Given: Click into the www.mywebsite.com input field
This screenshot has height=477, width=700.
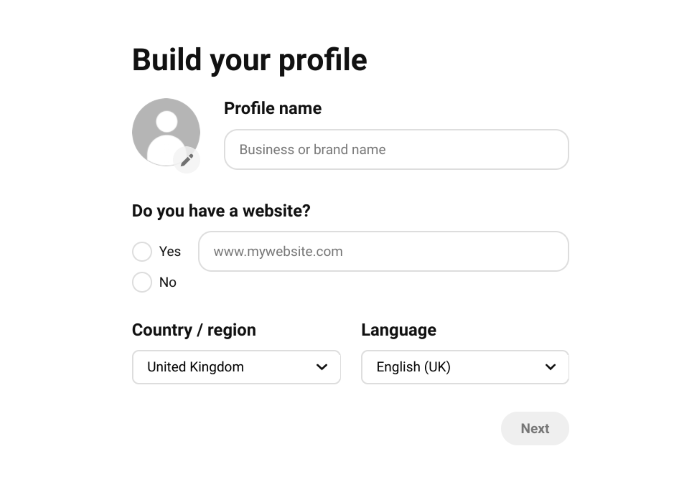Looking at the screenshot, I should 383,252.
